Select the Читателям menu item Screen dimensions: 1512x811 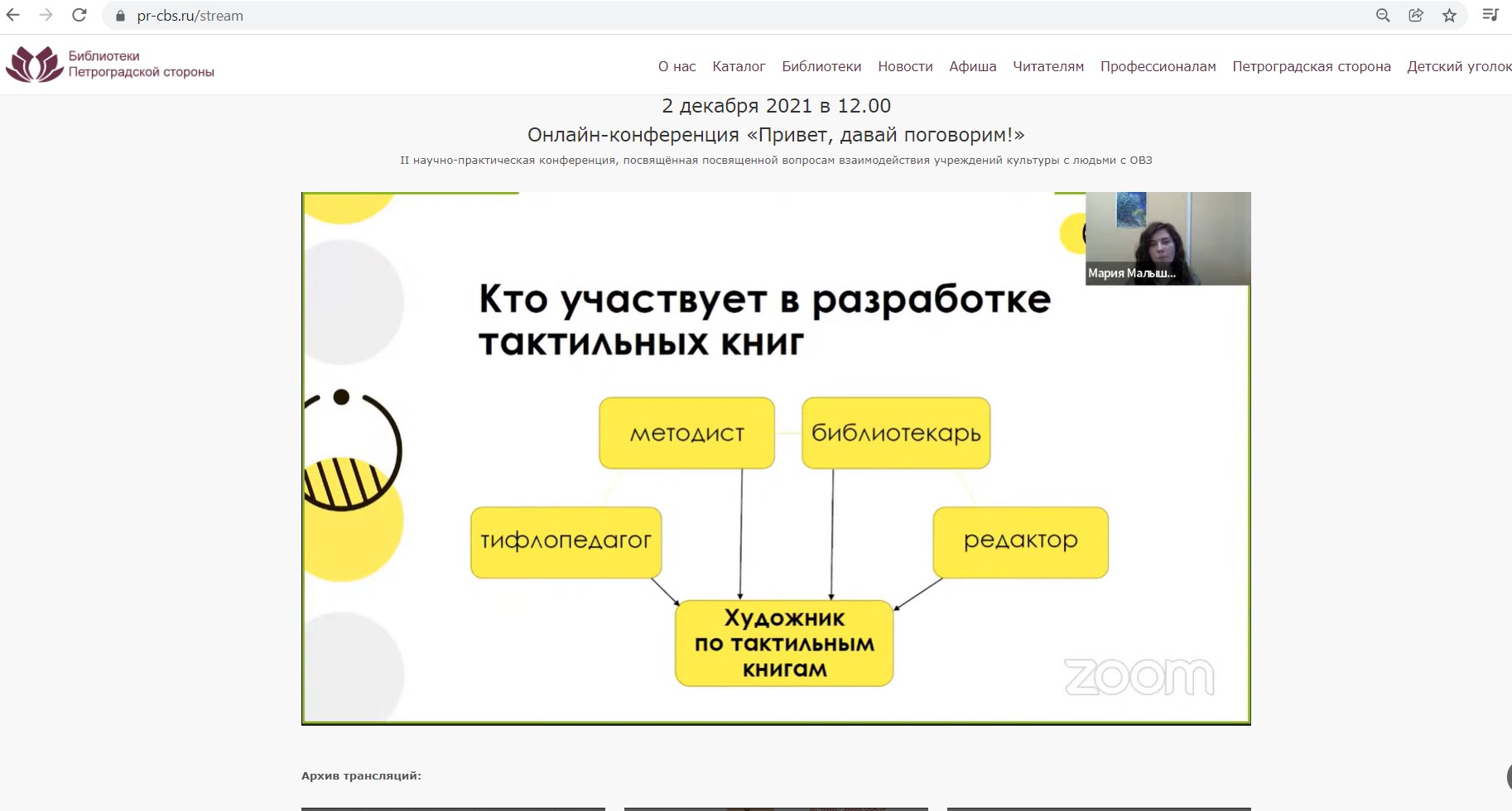tap(1048, 67)
